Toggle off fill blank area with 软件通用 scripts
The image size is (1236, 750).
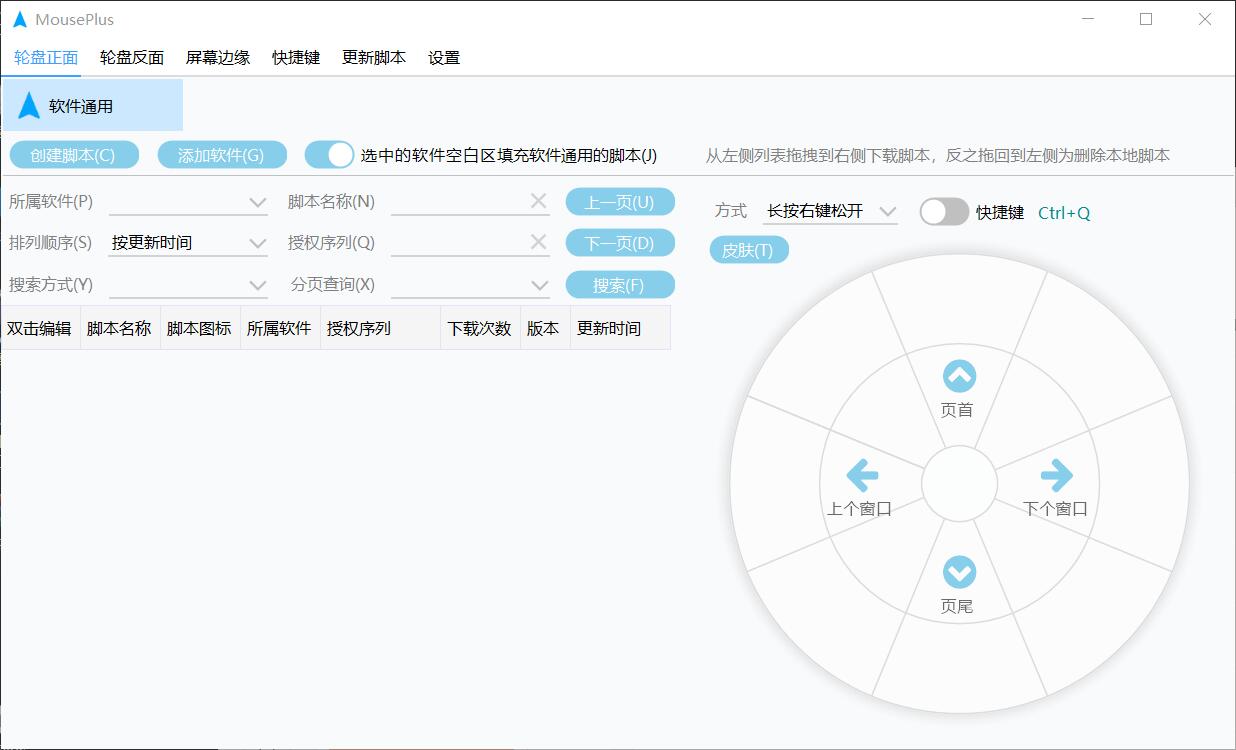click(329, 155)
